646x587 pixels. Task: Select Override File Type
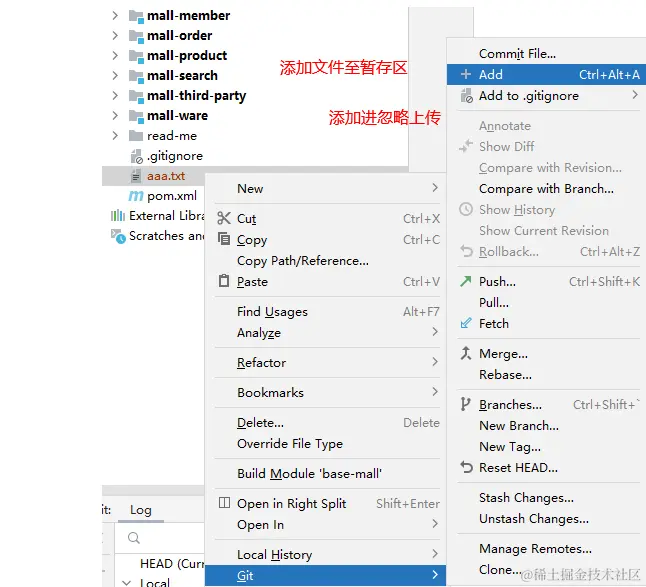click(x=325, y=443)
